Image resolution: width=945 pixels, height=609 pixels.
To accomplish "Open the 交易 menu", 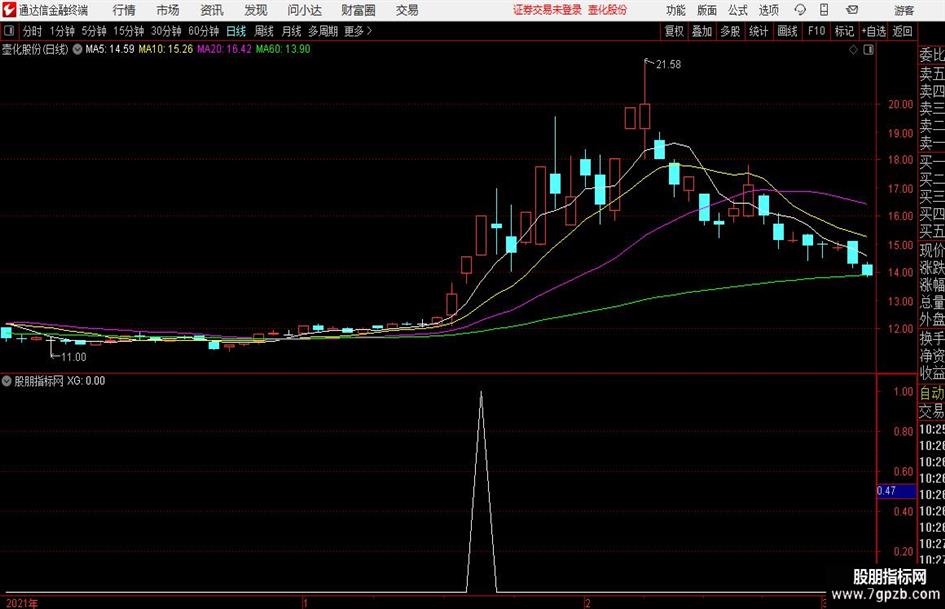I will [407, 10].
